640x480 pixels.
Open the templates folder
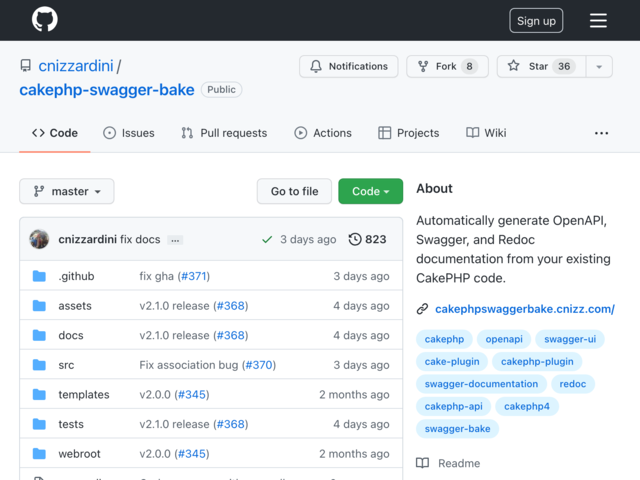tap(84, 395)
